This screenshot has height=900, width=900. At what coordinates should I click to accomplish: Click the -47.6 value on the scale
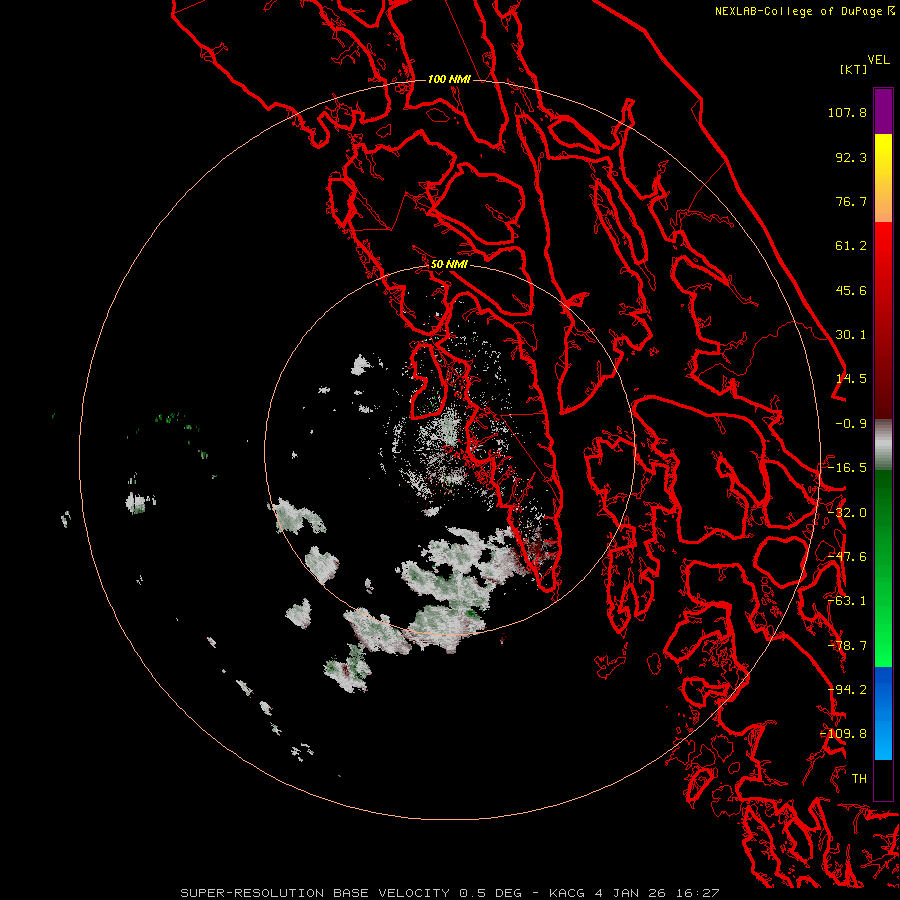[x=847, y=557]
